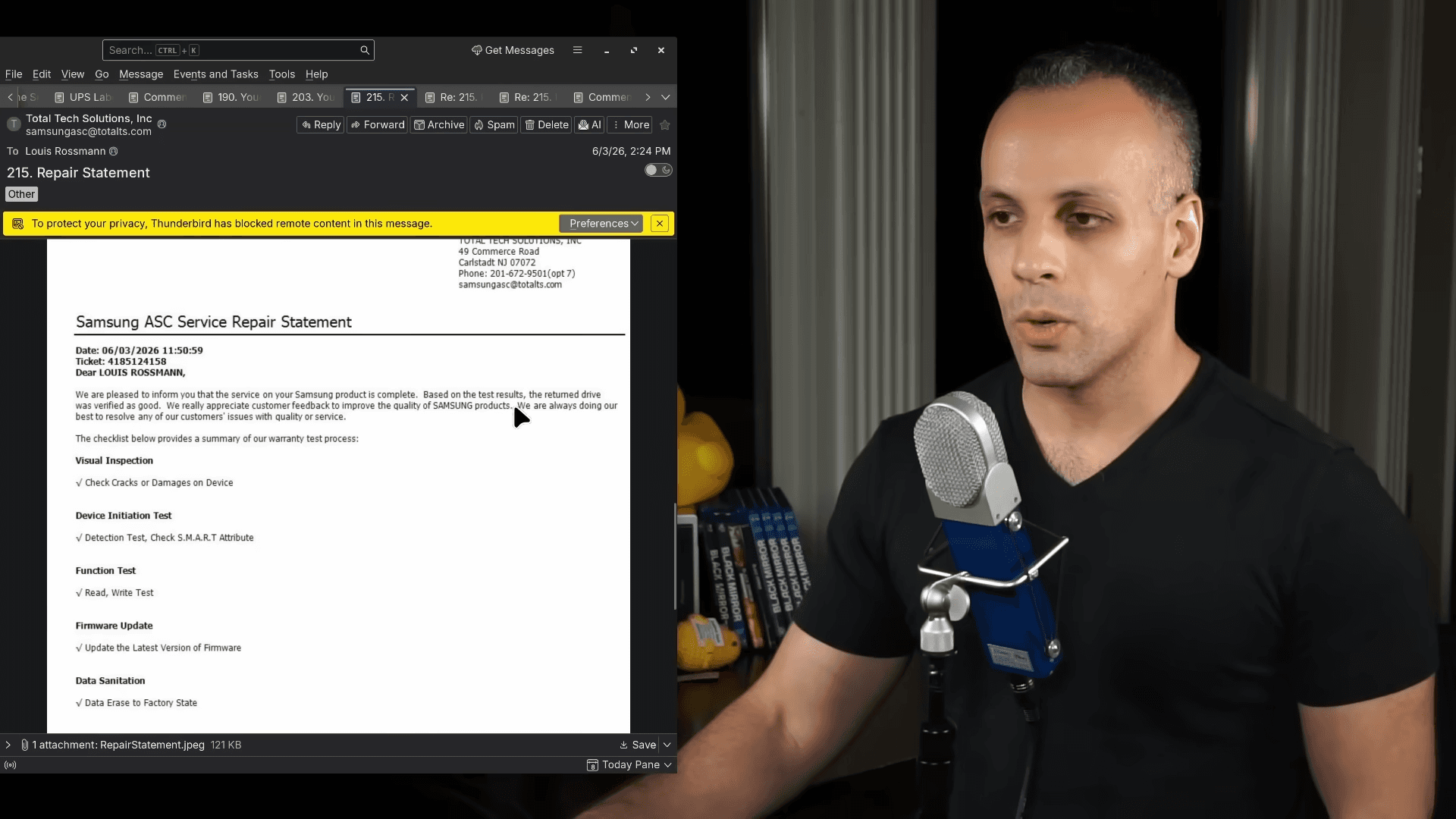Click the samsungasc@totalts.com link in the email body

click(x=510, y=285)
